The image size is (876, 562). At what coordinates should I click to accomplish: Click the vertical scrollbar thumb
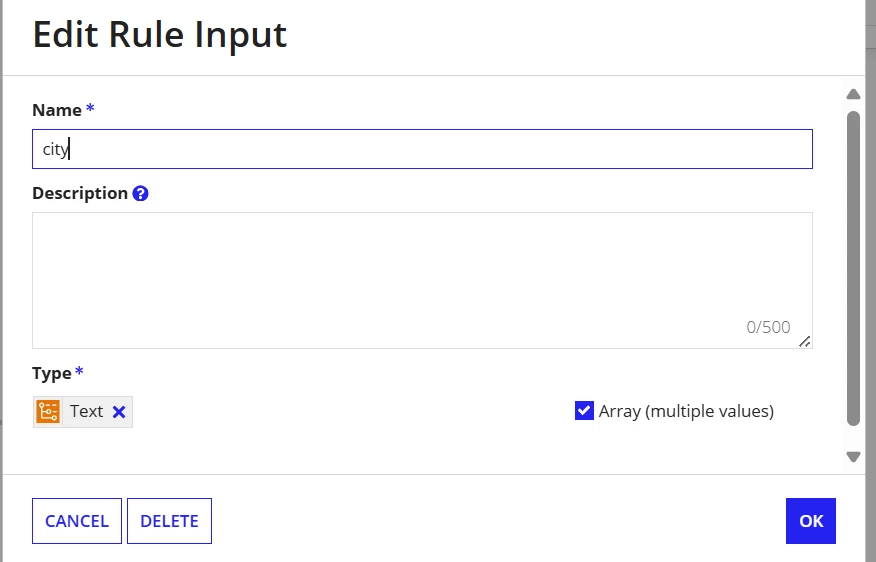853,268
